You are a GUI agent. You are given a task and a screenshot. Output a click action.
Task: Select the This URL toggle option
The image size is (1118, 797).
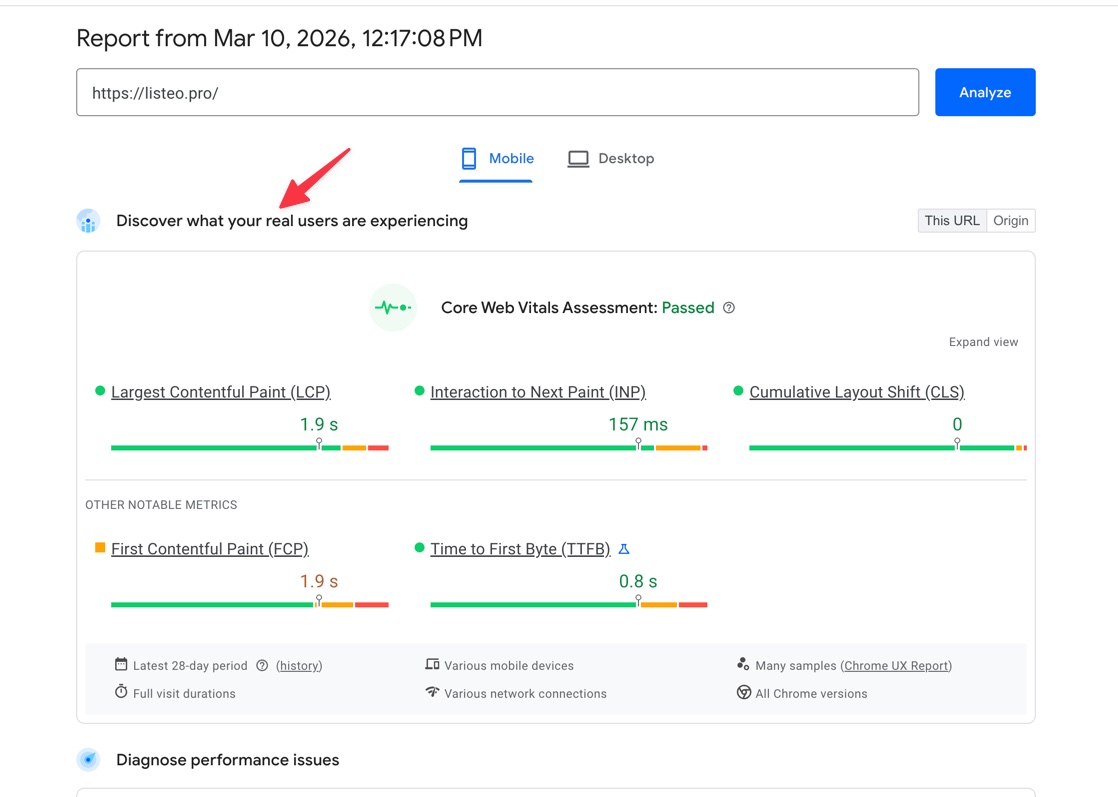(952, 221)
